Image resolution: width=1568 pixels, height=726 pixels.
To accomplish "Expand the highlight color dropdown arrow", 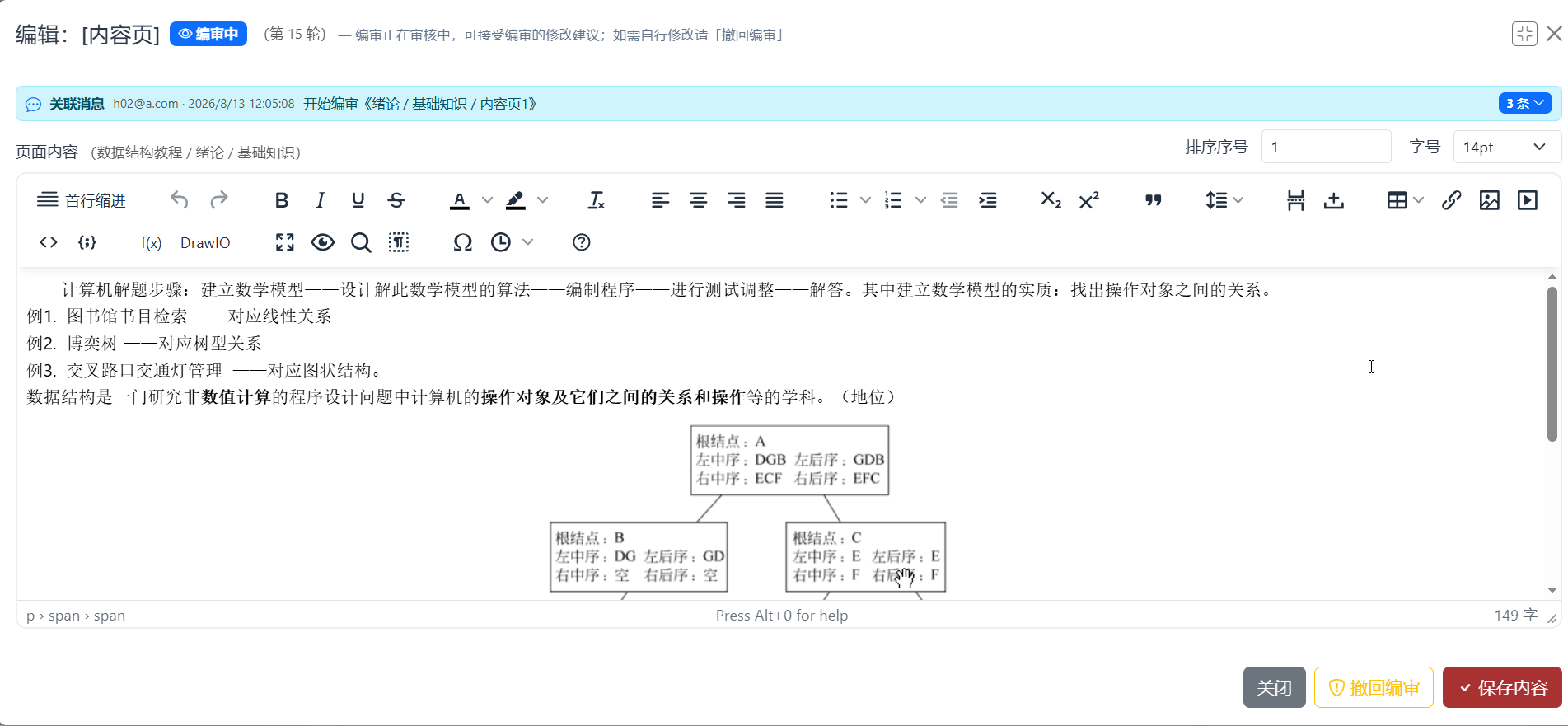I will point(542,200).
